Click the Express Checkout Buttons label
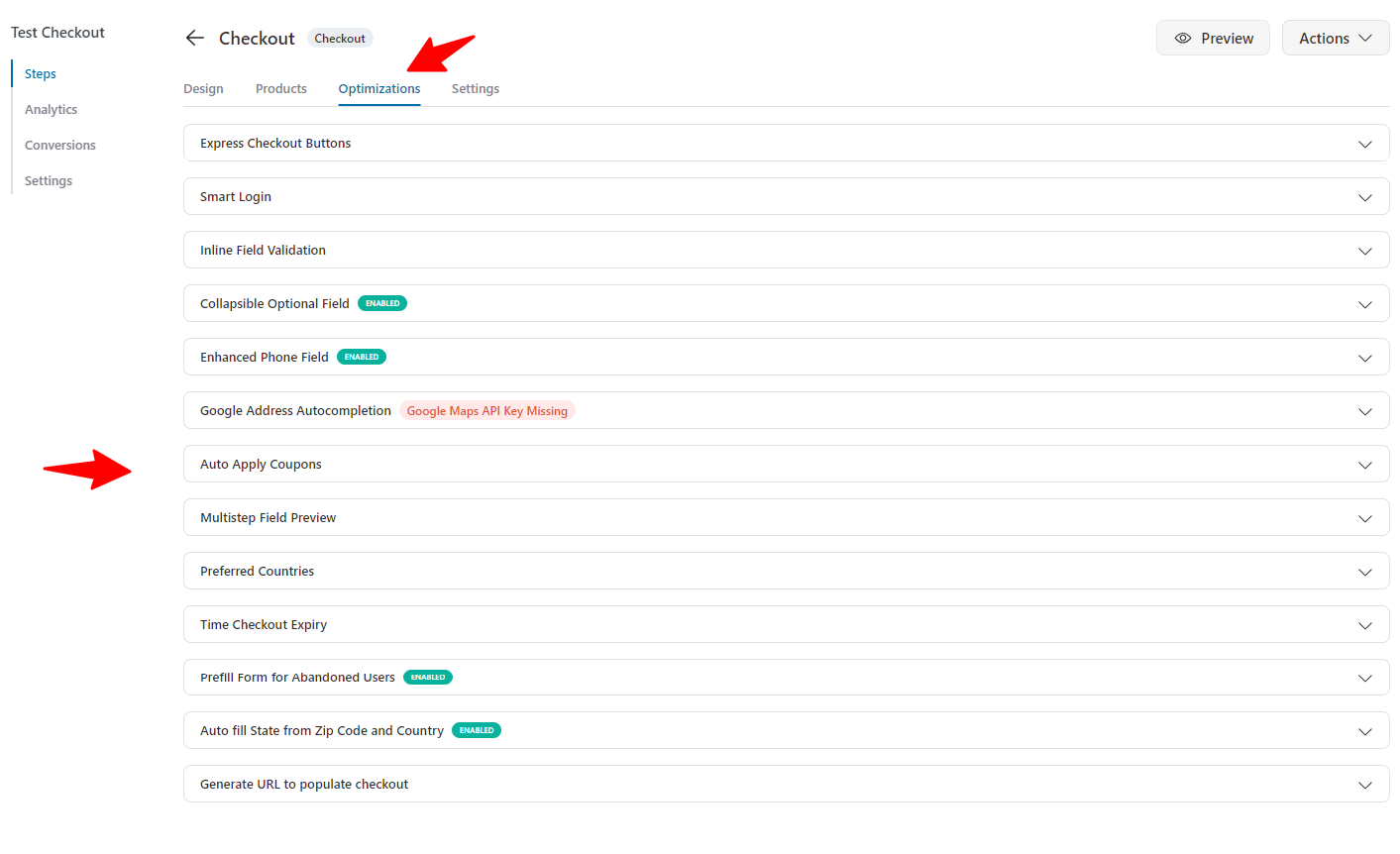This screenshot has width=1400, height=854. 275,143
